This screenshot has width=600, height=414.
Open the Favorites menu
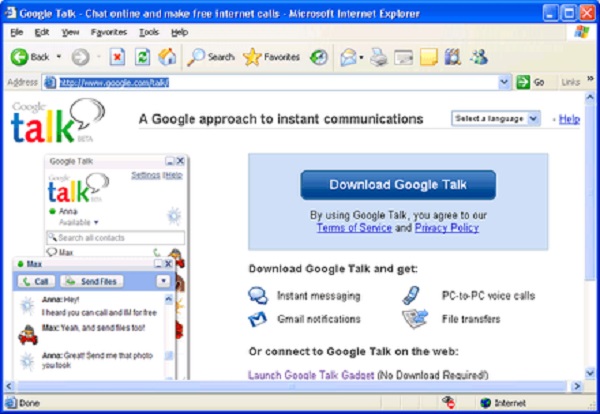(x=108, y=32)
